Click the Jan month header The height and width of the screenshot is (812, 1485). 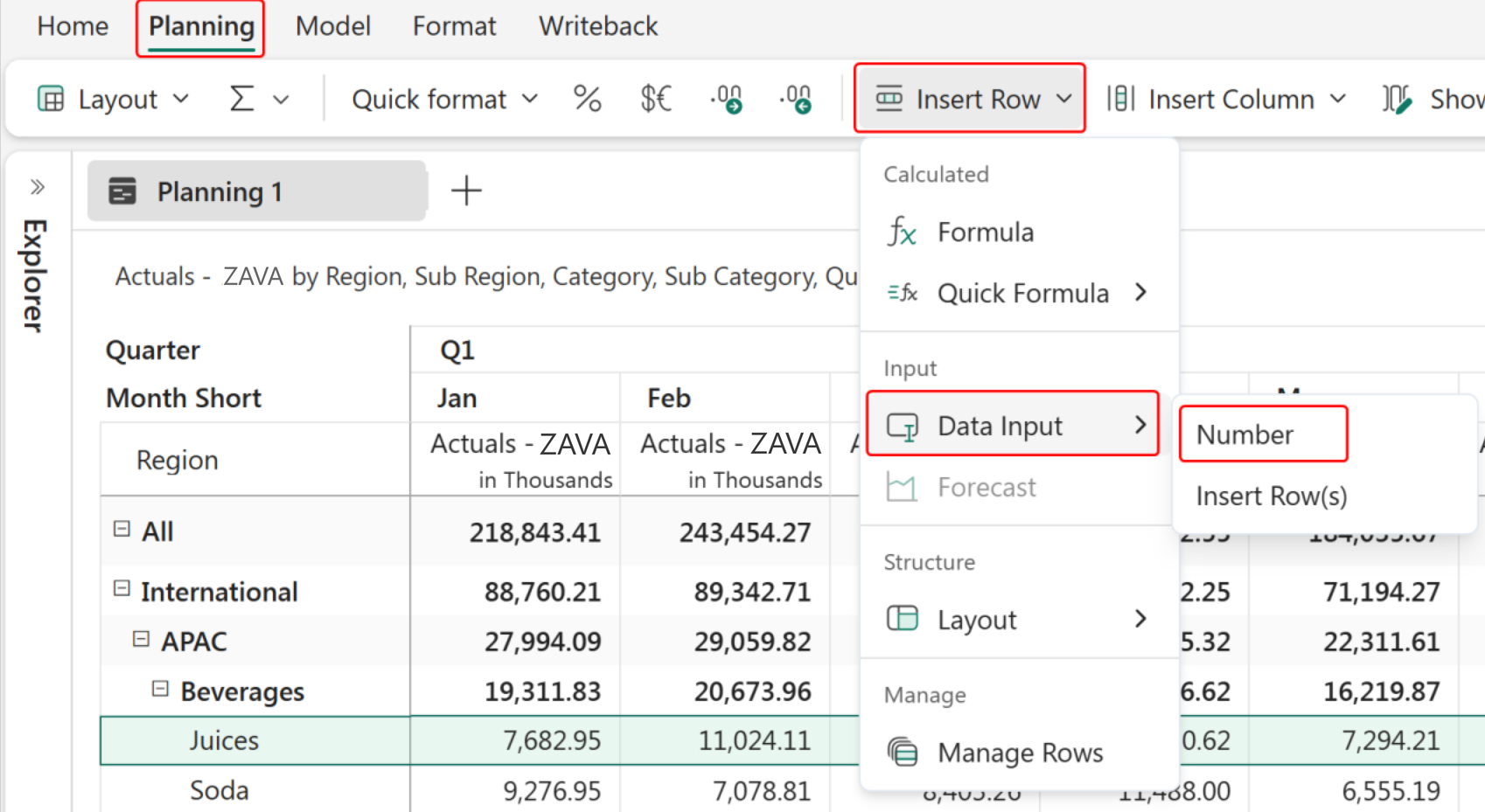[457, 399]
